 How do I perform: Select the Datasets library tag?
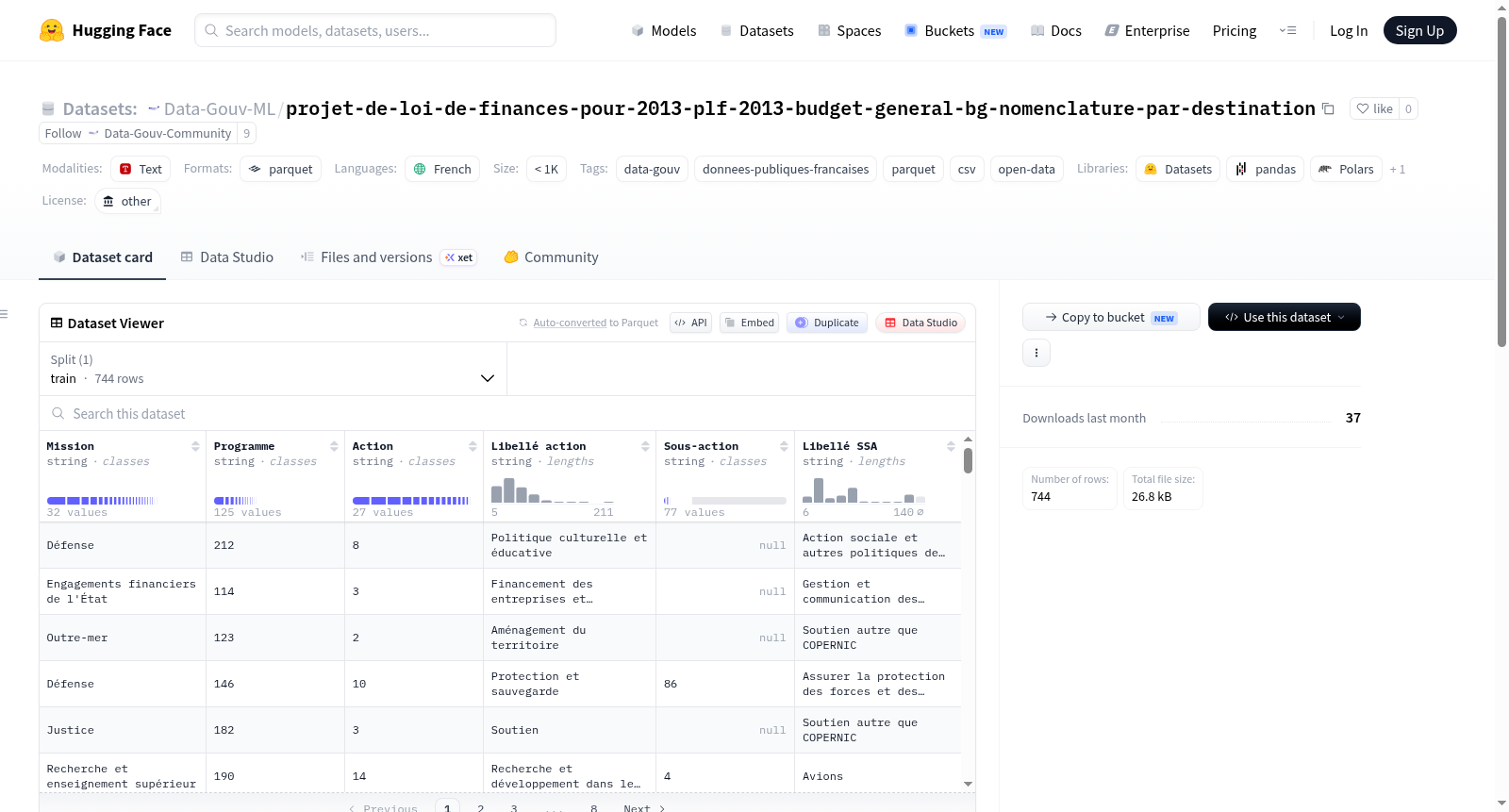[1178, 169]
